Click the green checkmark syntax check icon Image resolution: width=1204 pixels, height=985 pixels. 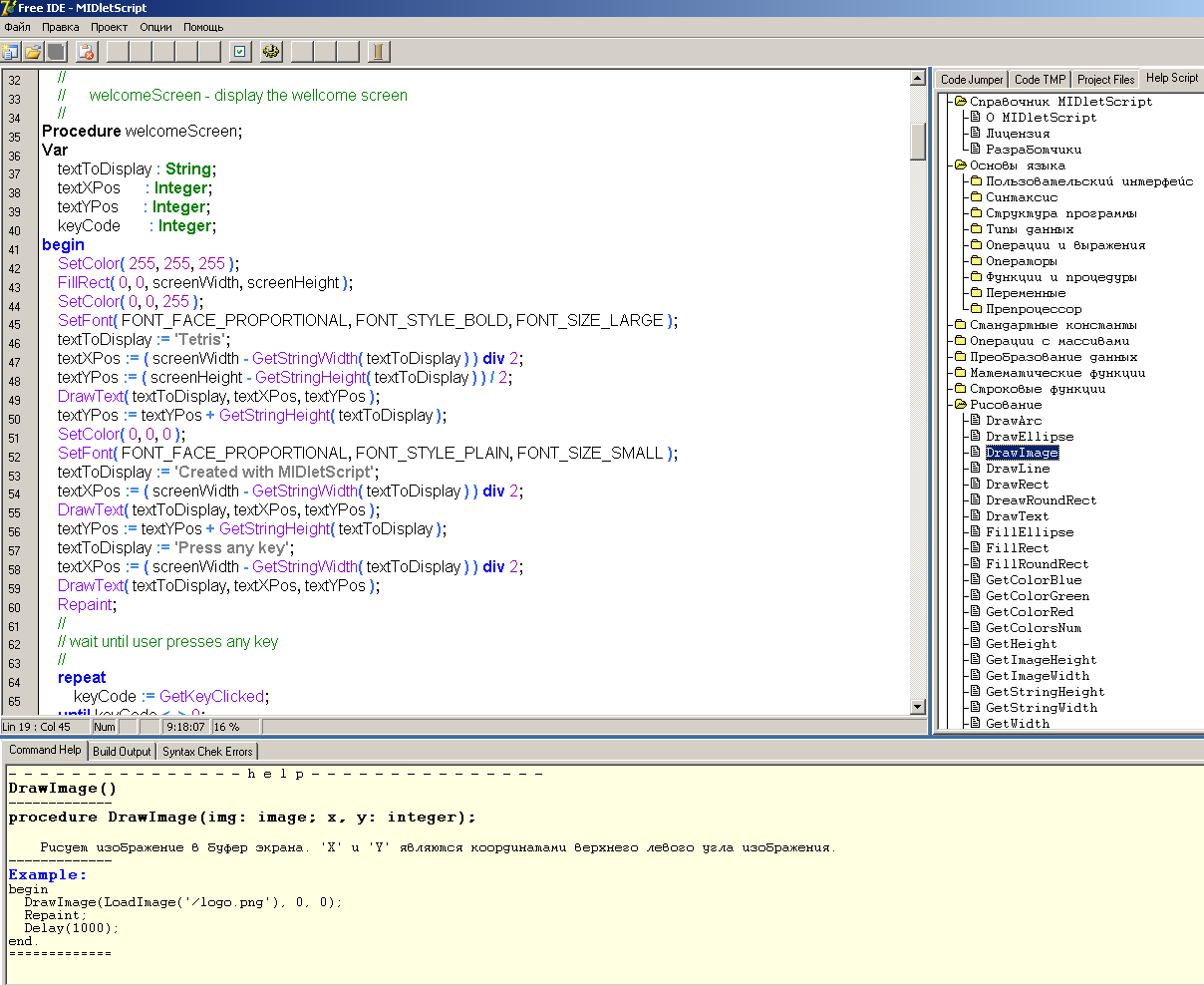239,52
